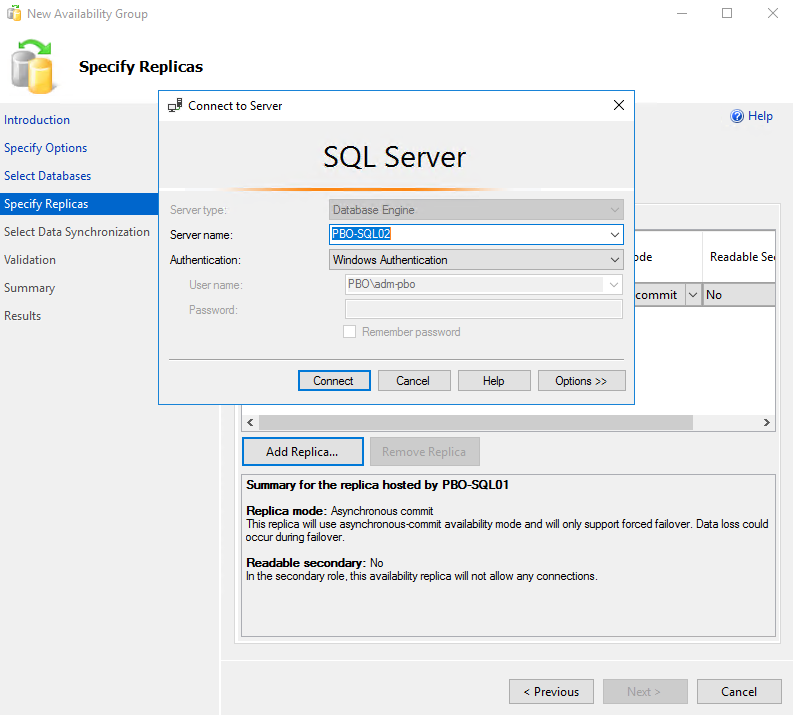Click the < Previous button
793x715 pixels.
[x=551, y=692]
